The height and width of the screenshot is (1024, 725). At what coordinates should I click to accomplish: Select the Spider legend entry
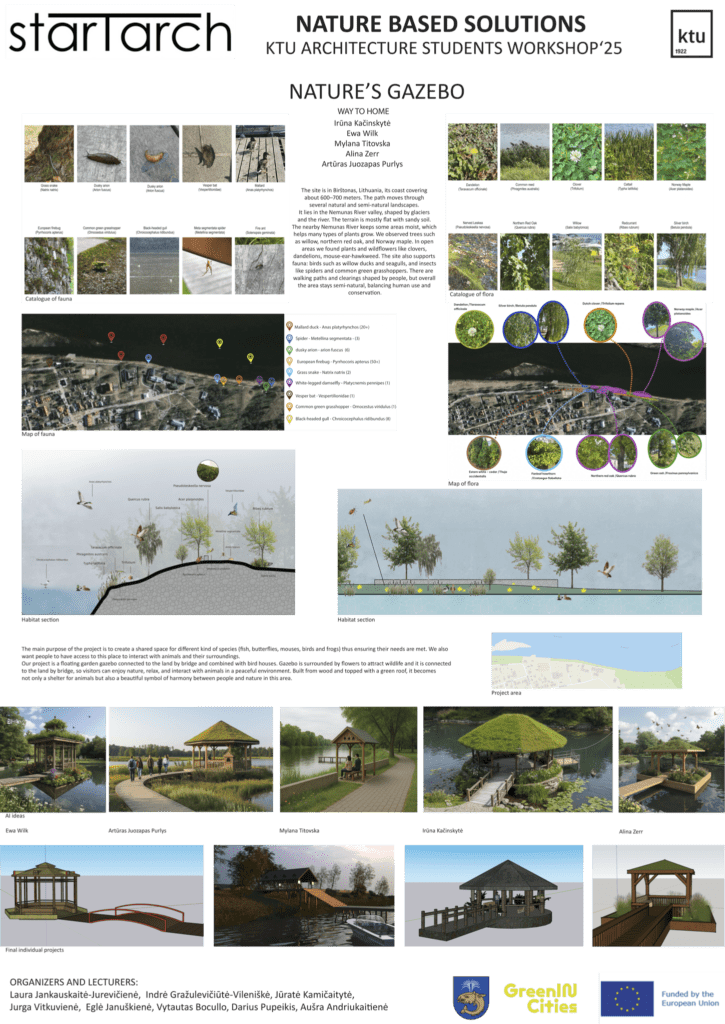pyautogui.click(x=338, y=338)
